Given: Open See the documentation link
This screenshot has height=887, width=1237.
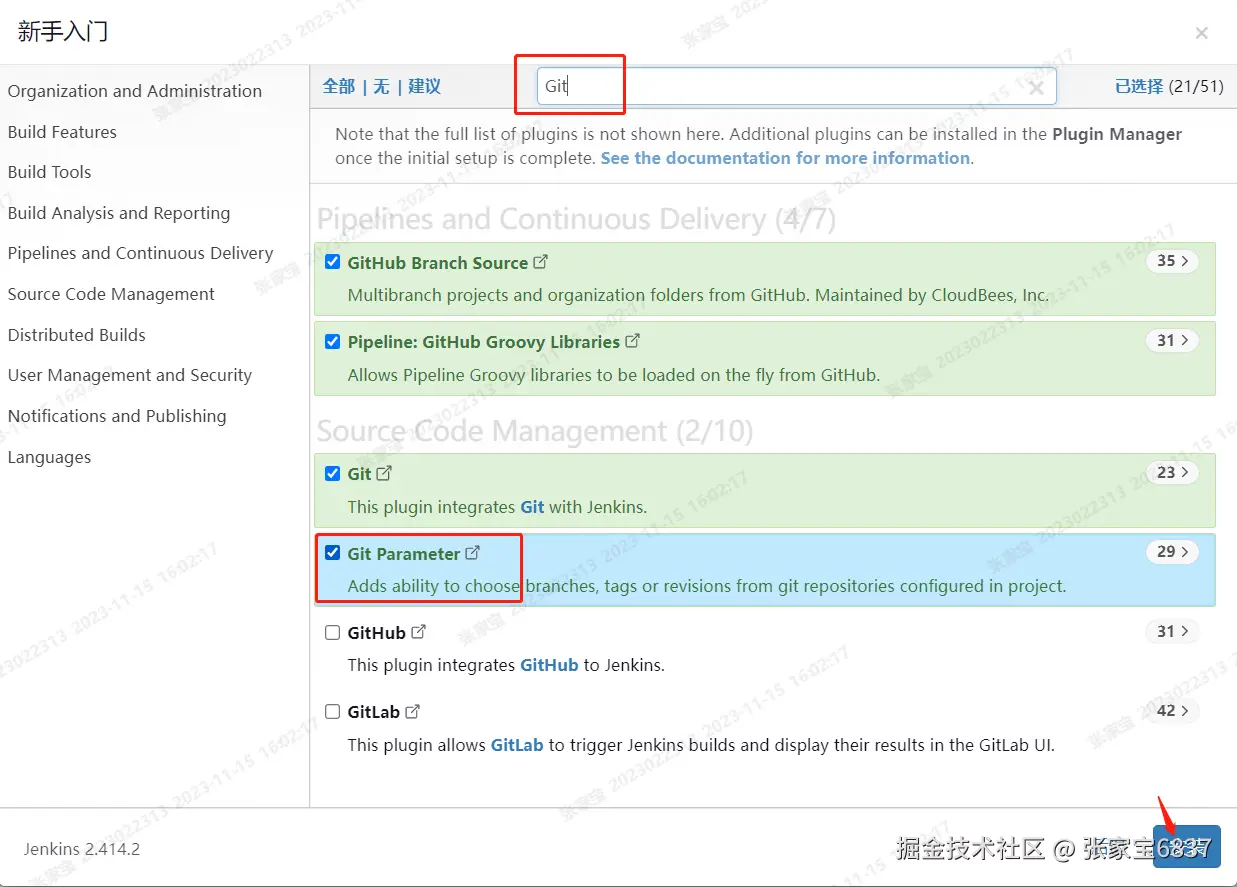Looking at the screenshot, I should point(785,158).
